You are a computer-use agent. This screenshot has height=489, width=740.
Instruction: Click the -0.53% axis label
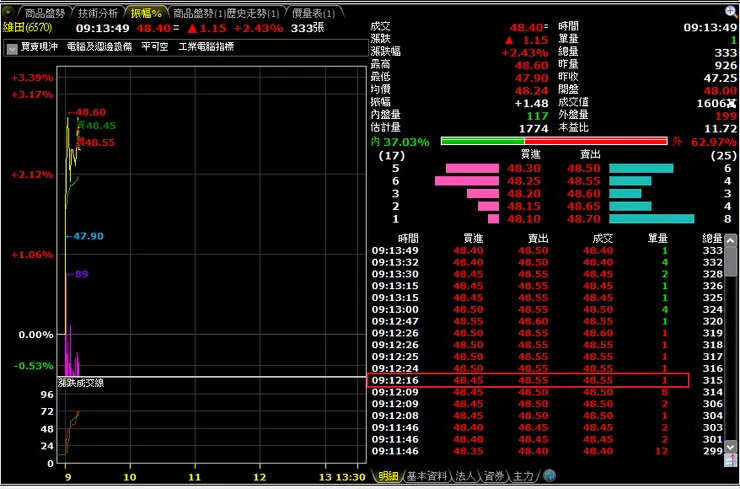tap(33, 366)
